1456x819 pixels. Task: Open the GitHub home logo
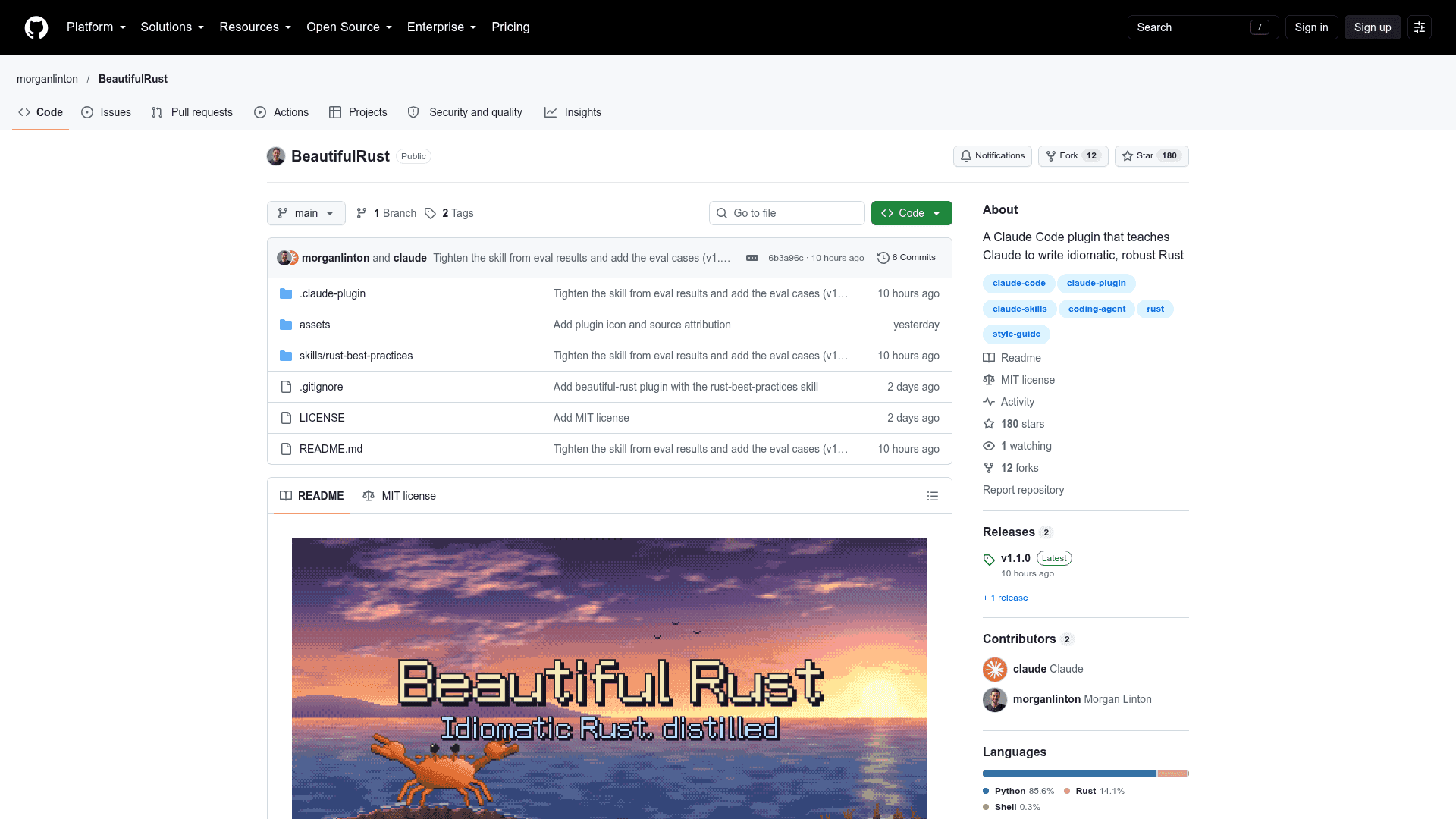[36, 27]
